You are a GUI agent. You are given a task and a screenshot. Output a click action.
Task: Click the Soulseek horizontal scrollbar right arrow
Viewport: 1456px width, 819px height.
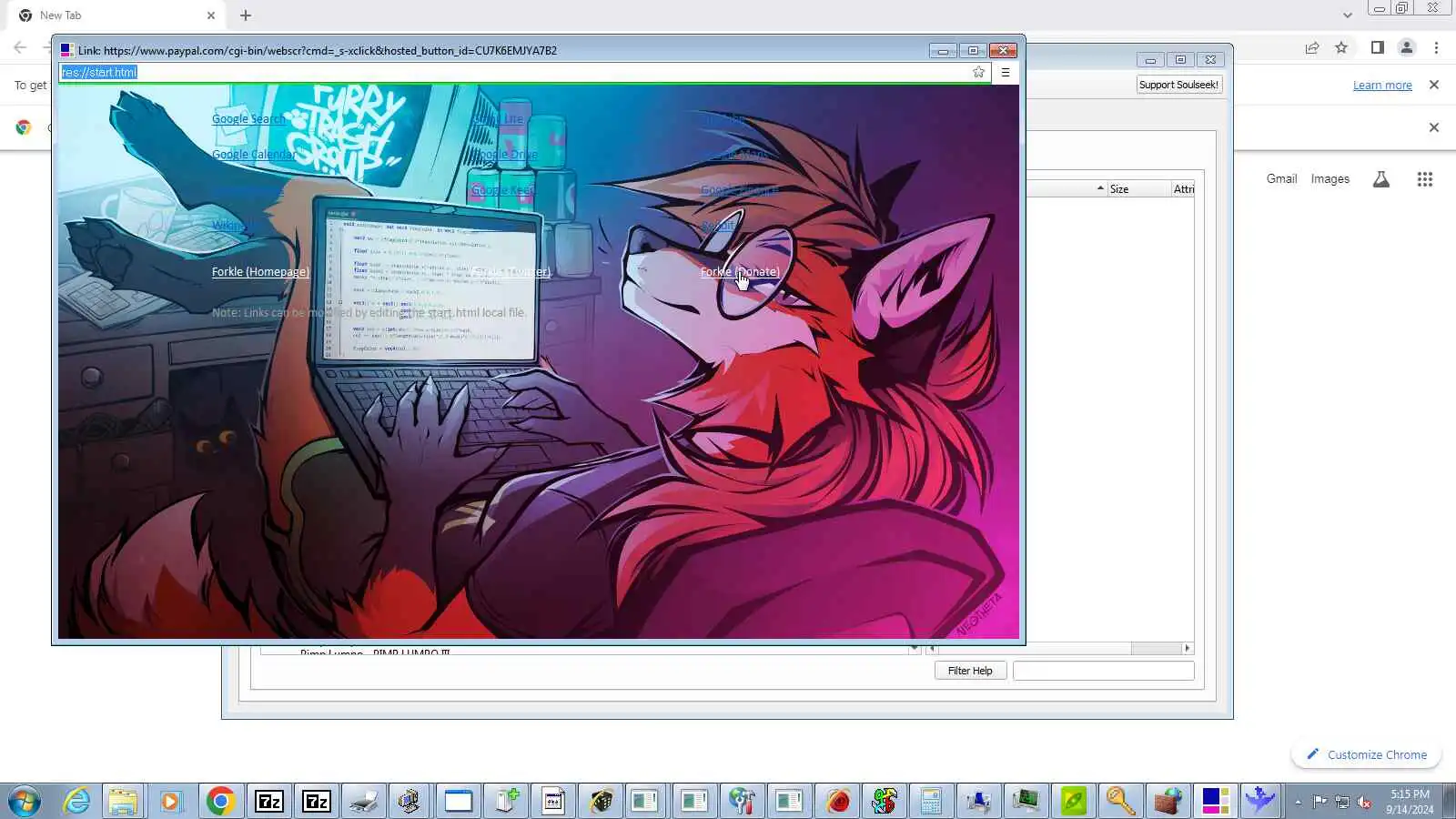(1187, 648)
